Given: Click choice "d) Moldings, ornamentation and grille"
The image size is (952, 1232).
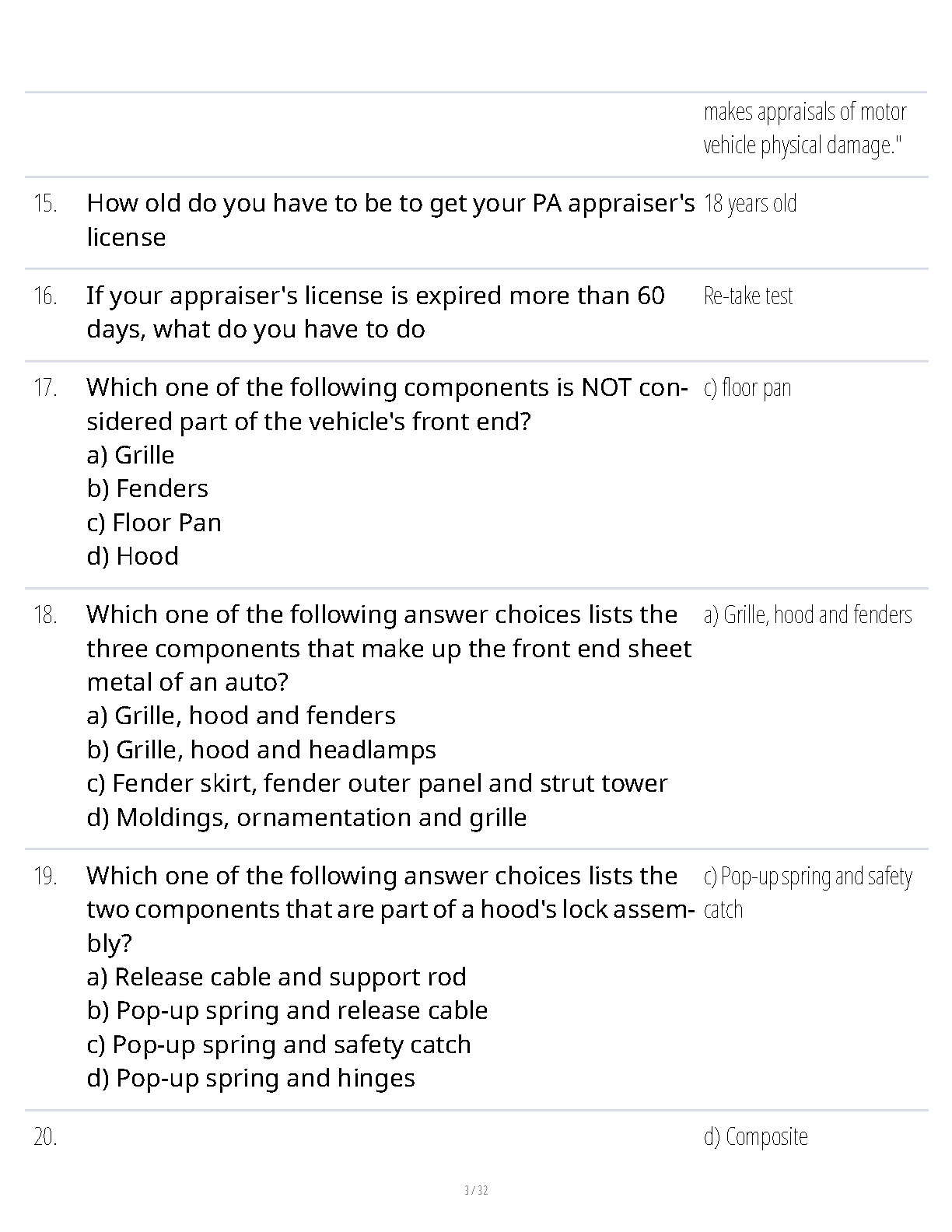Looking at the screenshot, I should (306, 817).
